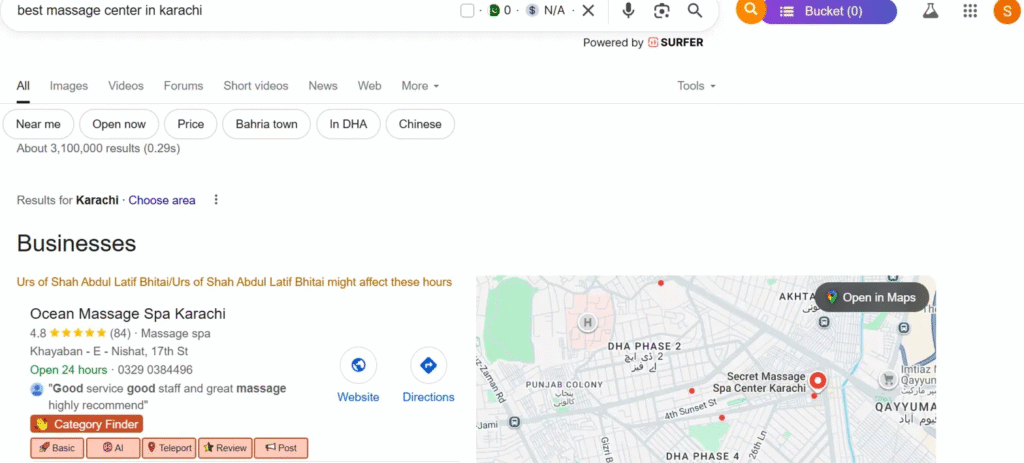The image size is (1024, 463).
Task: Click the AI button
Action: point(113,448)
